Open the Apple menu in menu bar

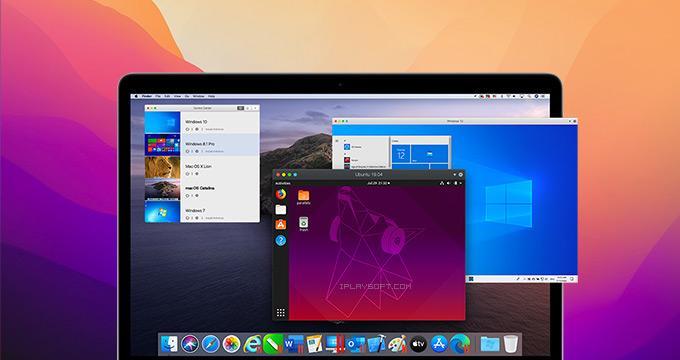tap(136, 96)
